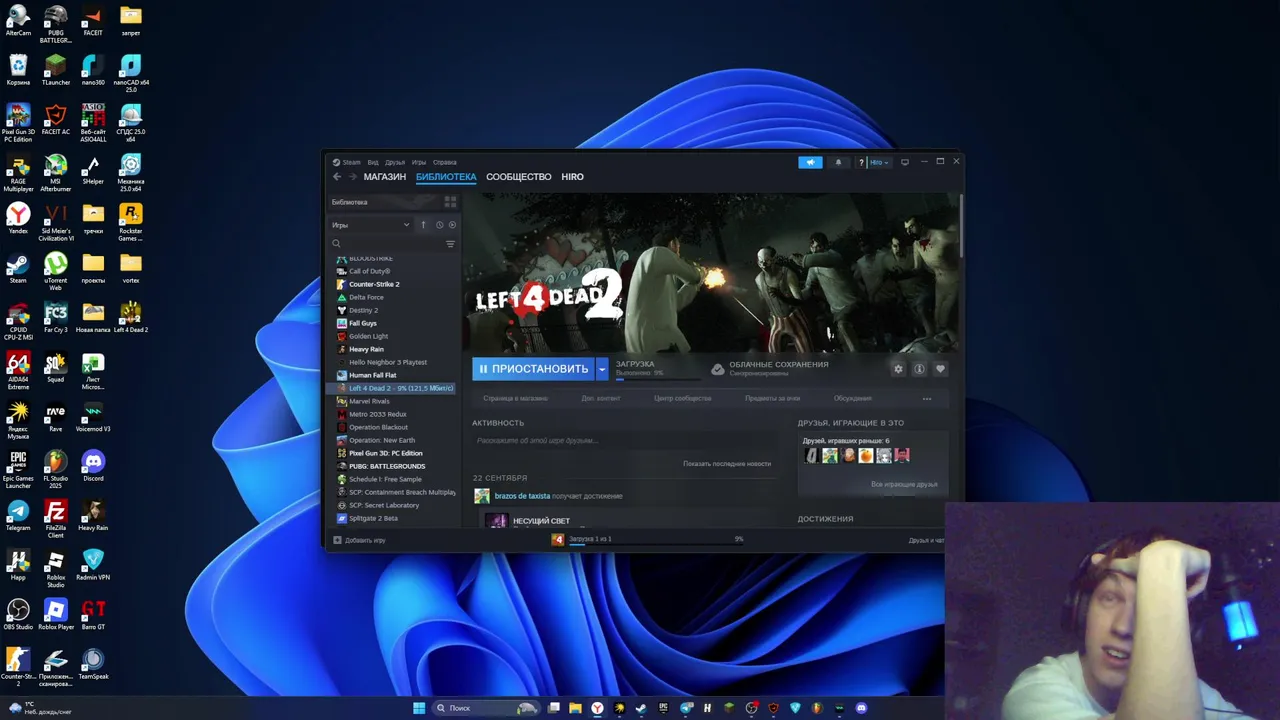Viewport: 1280px width, 720px height.
Task: Open the Игры menu in the title bar
Action: 419,162
